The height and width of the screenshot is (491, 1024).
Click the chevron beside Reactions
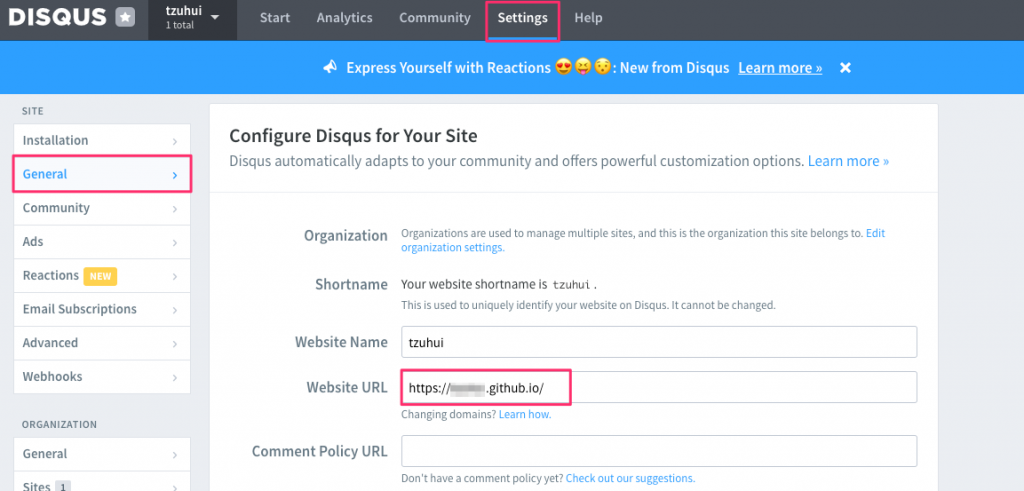point(175,277)
